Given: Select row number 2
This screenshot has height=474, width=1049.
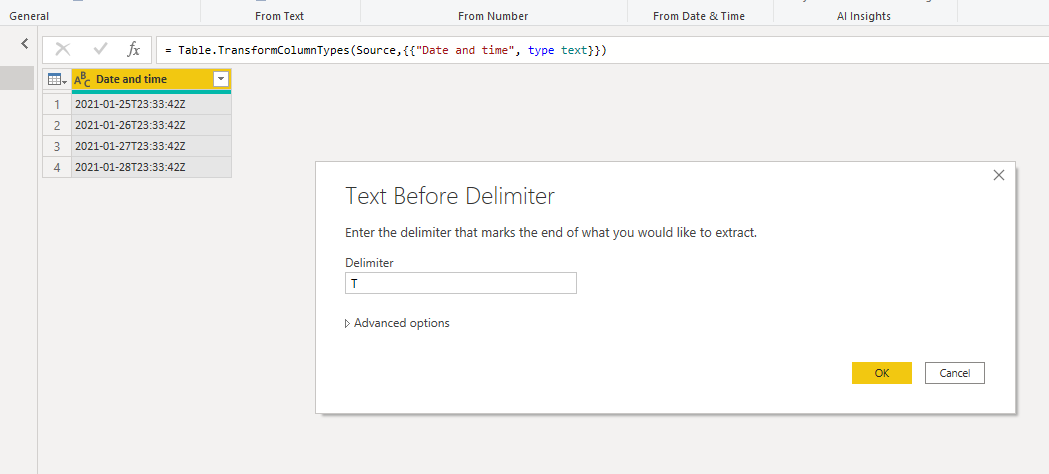Looking at the screenshot, I should pyautogui.click(x=57, y=125).
